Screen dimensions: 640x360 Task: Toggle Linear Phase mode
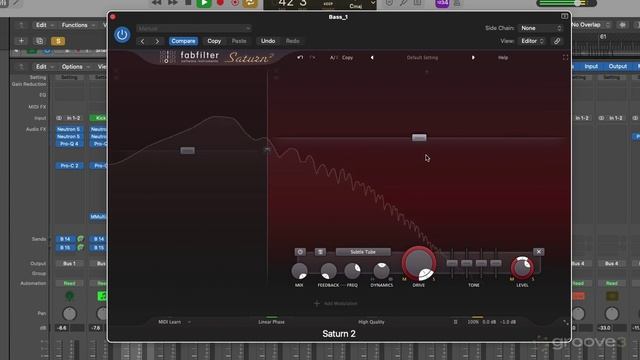(271, 322)
